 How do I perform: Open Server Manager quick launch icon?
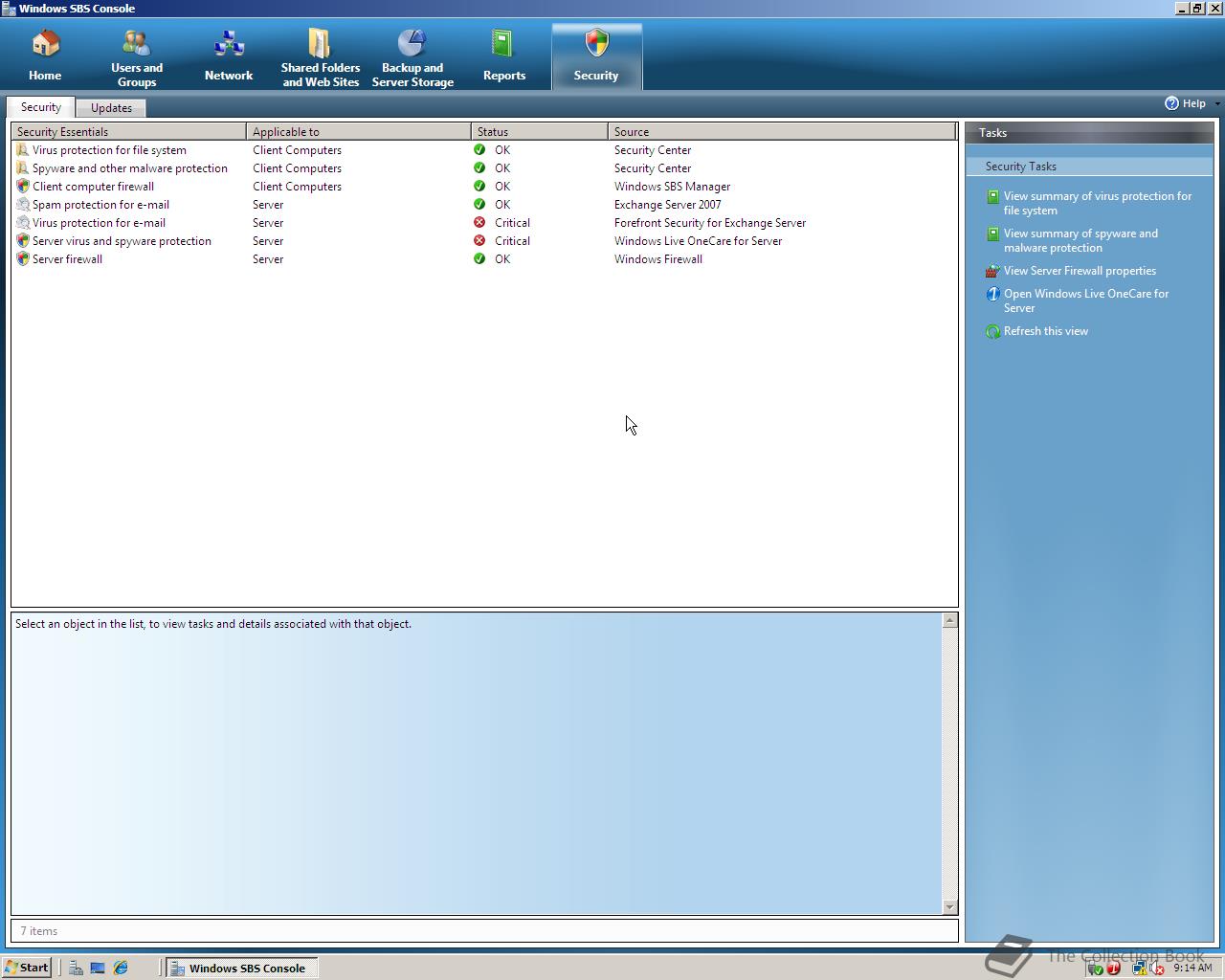[x=75, y=968]
